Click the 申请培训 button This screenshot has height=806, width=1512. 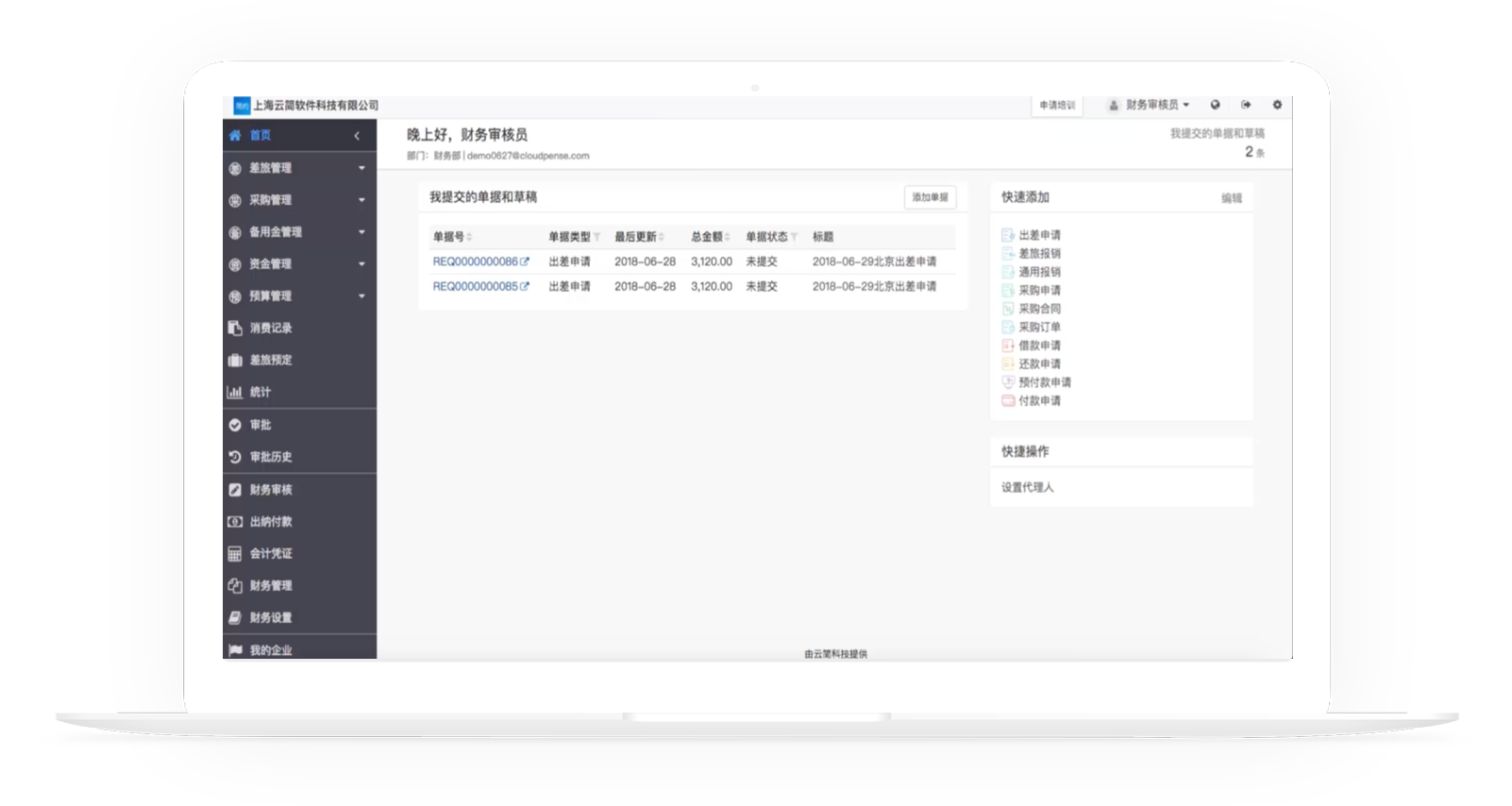pyautogui.click(x=1057, y=106)
